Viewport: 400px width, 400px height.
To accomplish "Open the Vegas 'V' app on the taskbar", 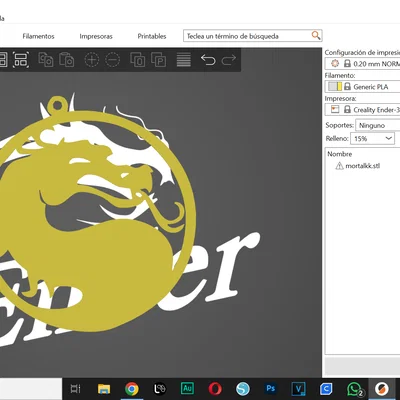I will pos(298,389).
